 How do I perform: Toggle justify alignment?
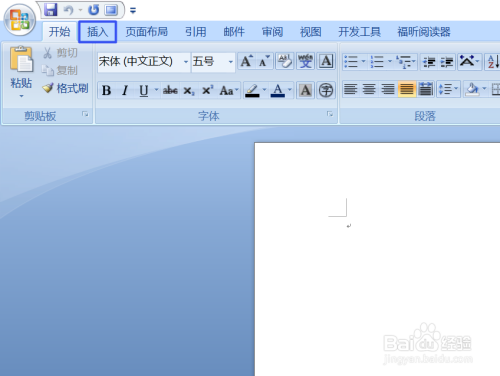[407, 89]
